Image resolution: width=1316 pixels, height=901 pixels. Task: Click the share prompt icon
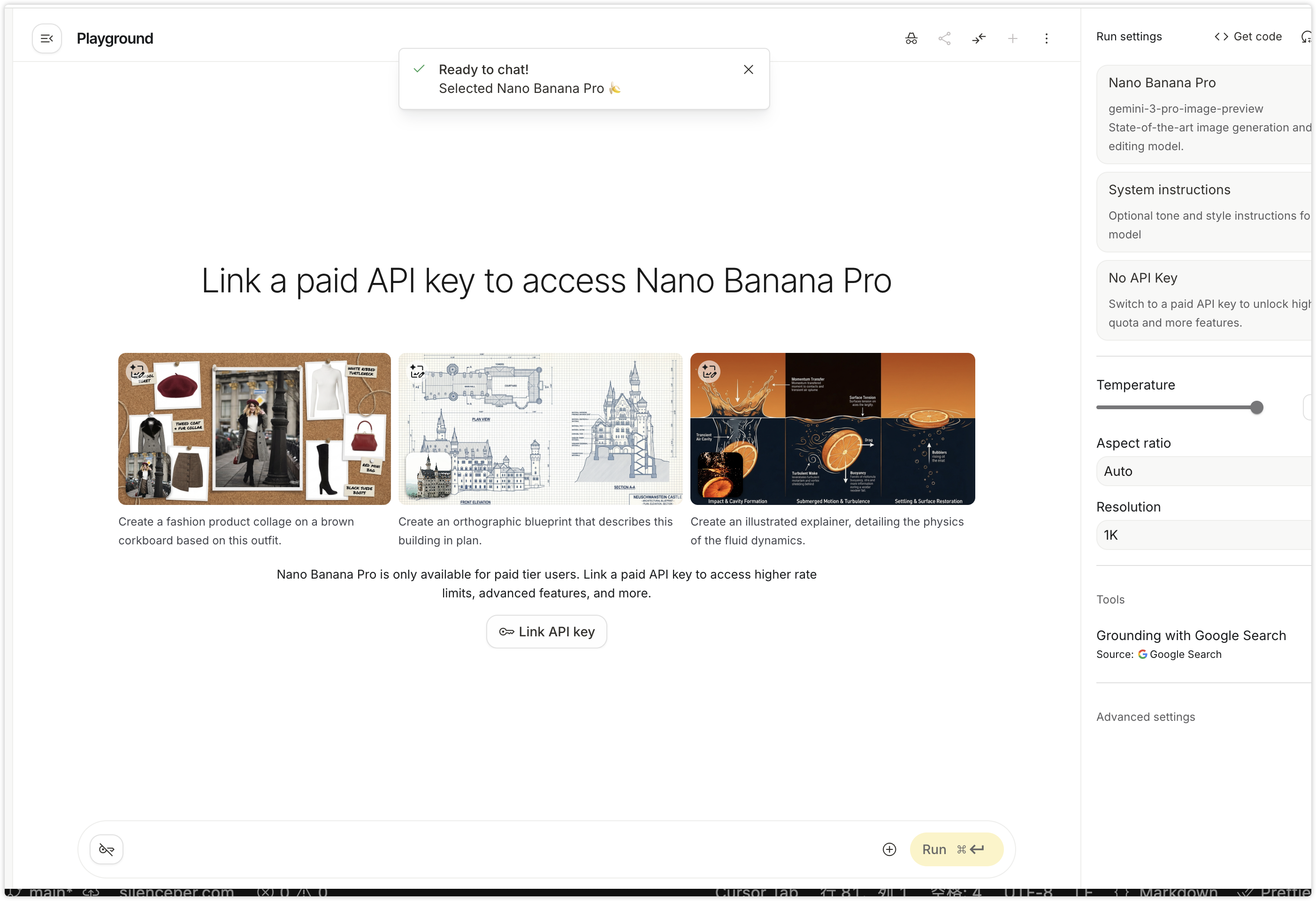click(x=945, y=38)
